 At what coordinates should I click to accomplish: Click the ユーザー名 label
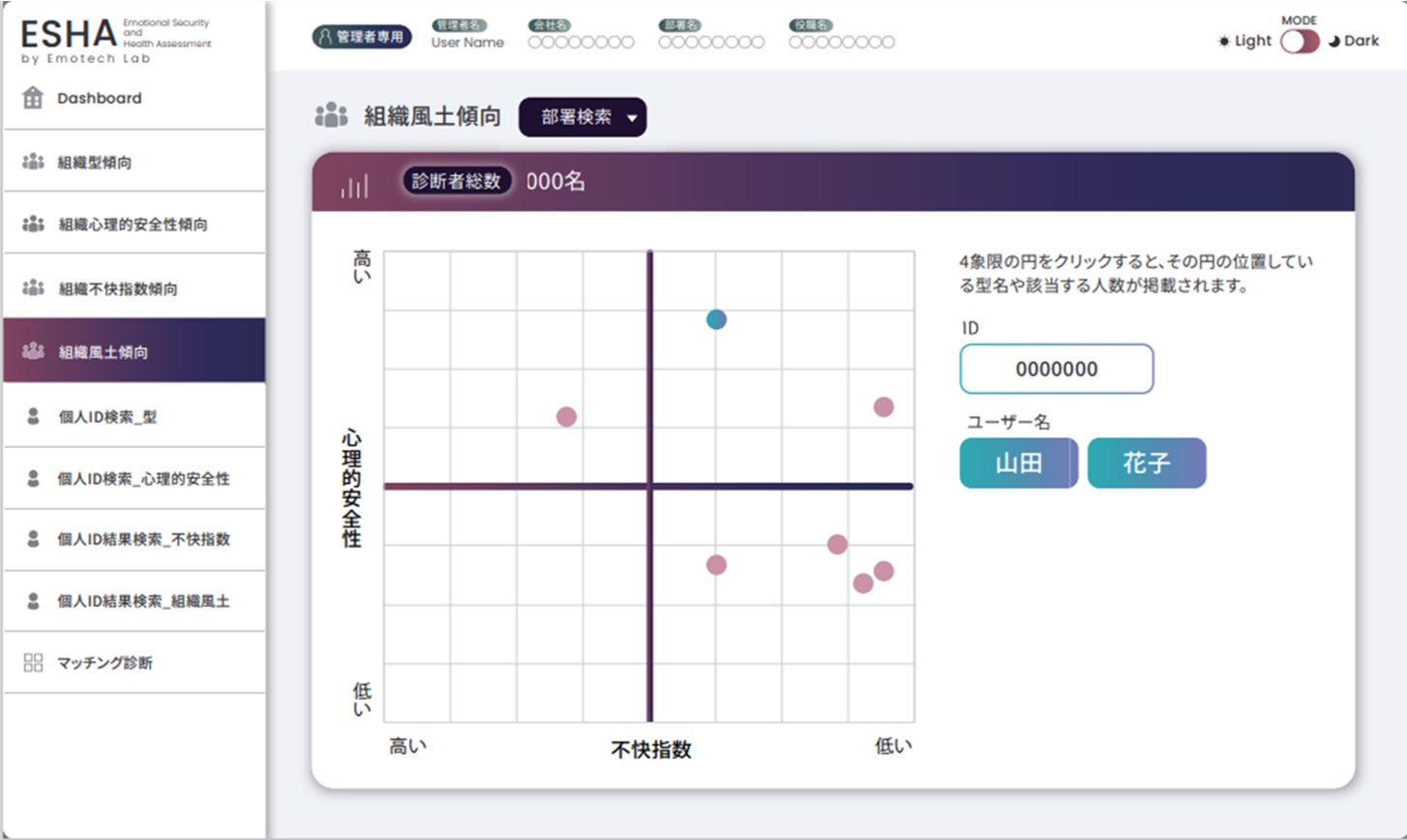tap(1008, 422)
